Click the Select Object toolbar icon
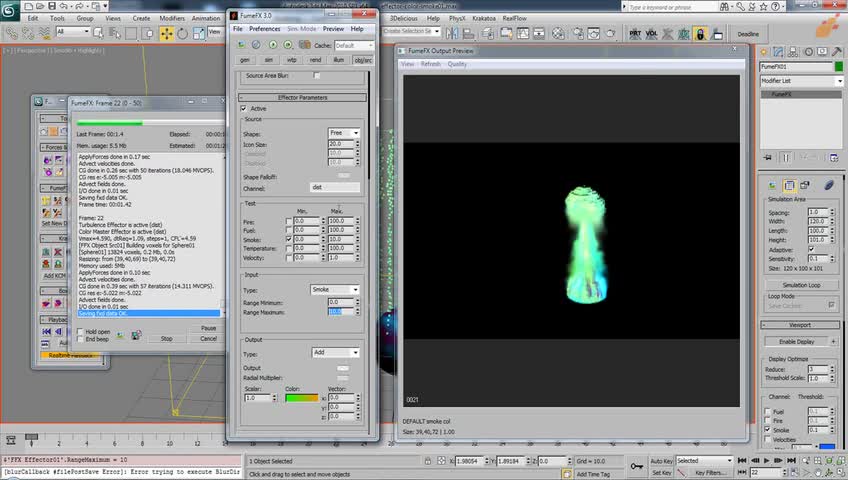The image size is (848, 480). (x=98, y=34)
